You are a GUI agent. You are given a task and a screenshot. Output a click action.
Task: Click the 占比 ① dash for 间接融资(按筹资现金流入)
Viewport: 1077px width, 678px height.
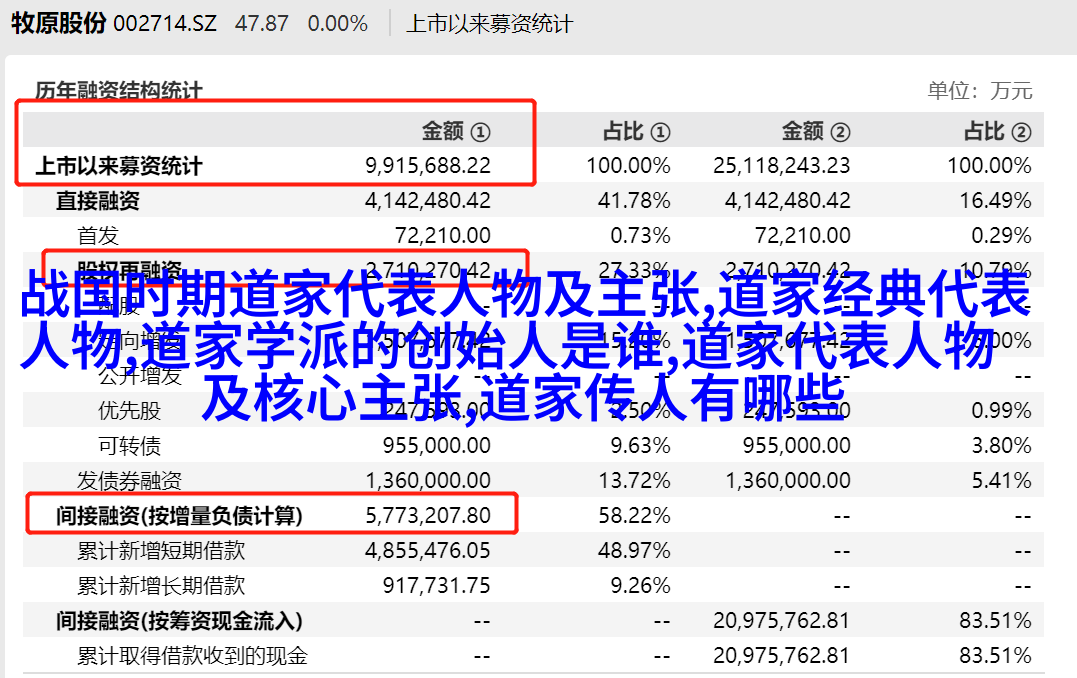point(662,622)
